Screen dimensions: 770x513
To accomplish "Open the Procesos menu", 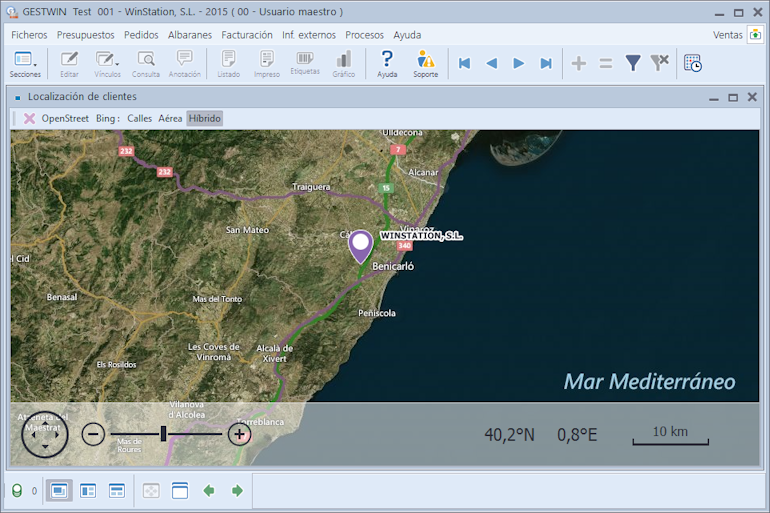I will [x=364, y=35].
